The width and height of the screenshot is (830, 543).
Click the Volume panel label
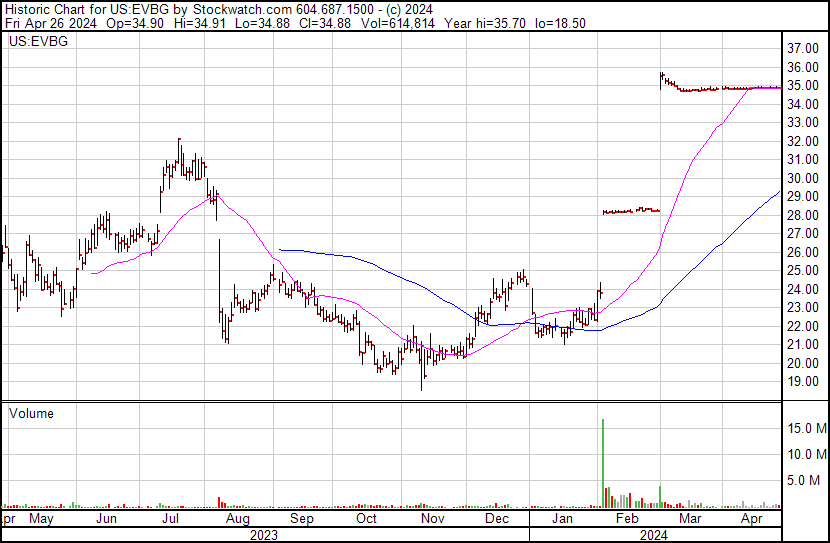coord(31,413)
